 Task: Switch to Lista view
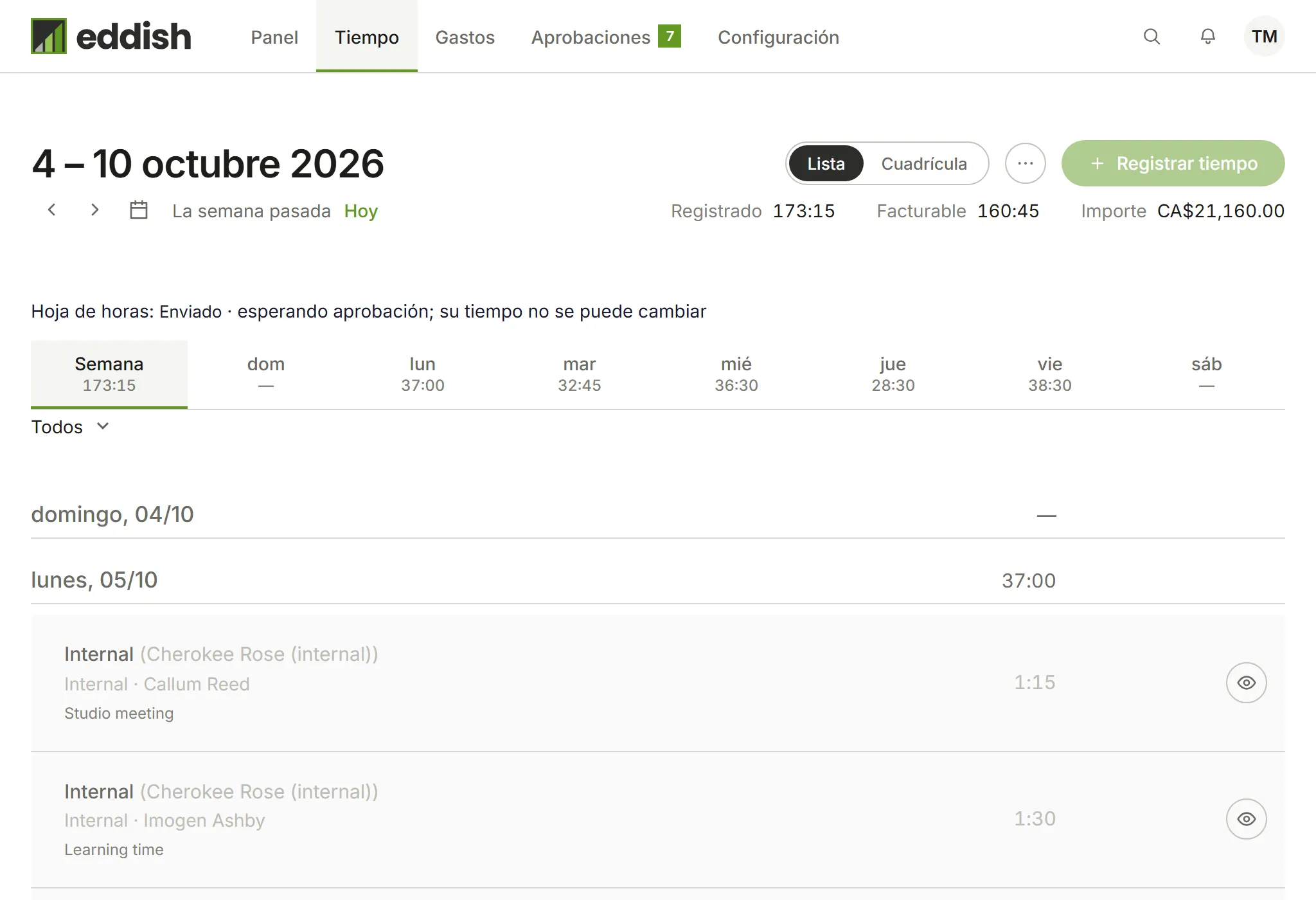826,163
